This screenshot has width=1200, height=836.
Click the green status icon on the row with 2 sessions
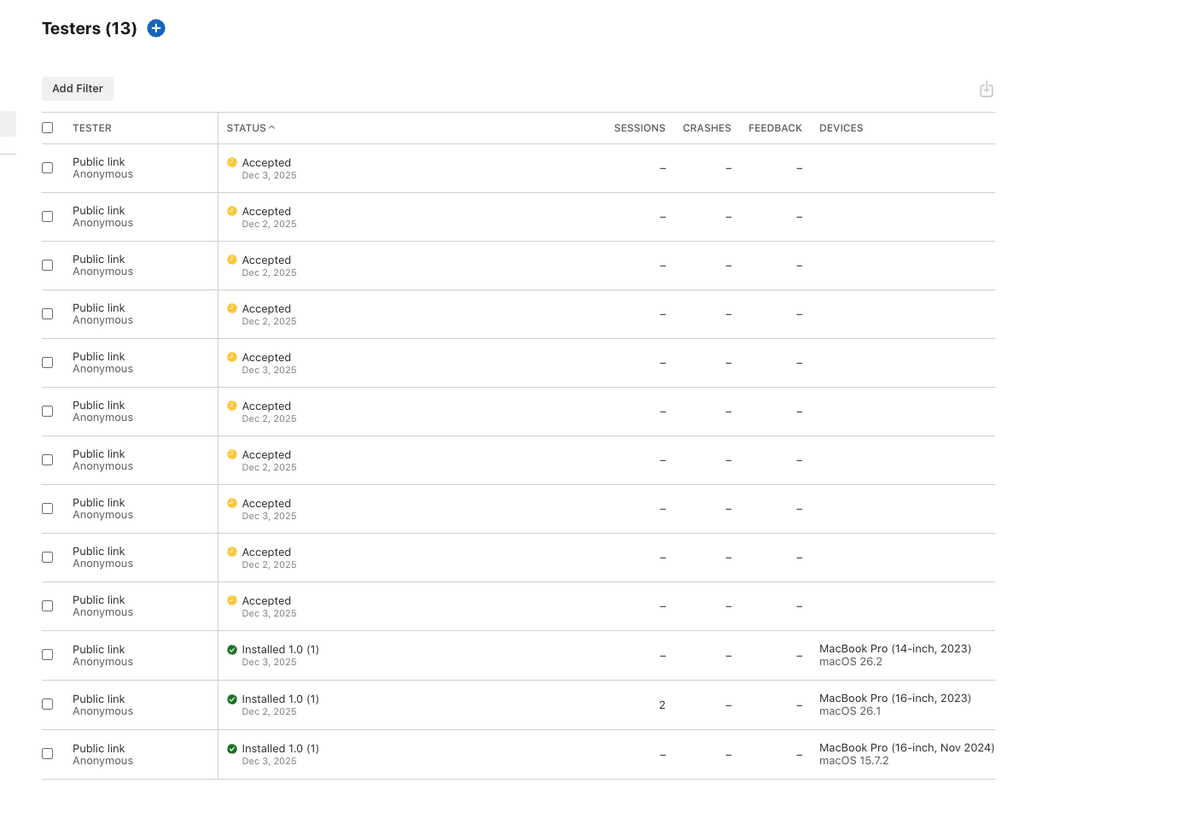point(232,698)
